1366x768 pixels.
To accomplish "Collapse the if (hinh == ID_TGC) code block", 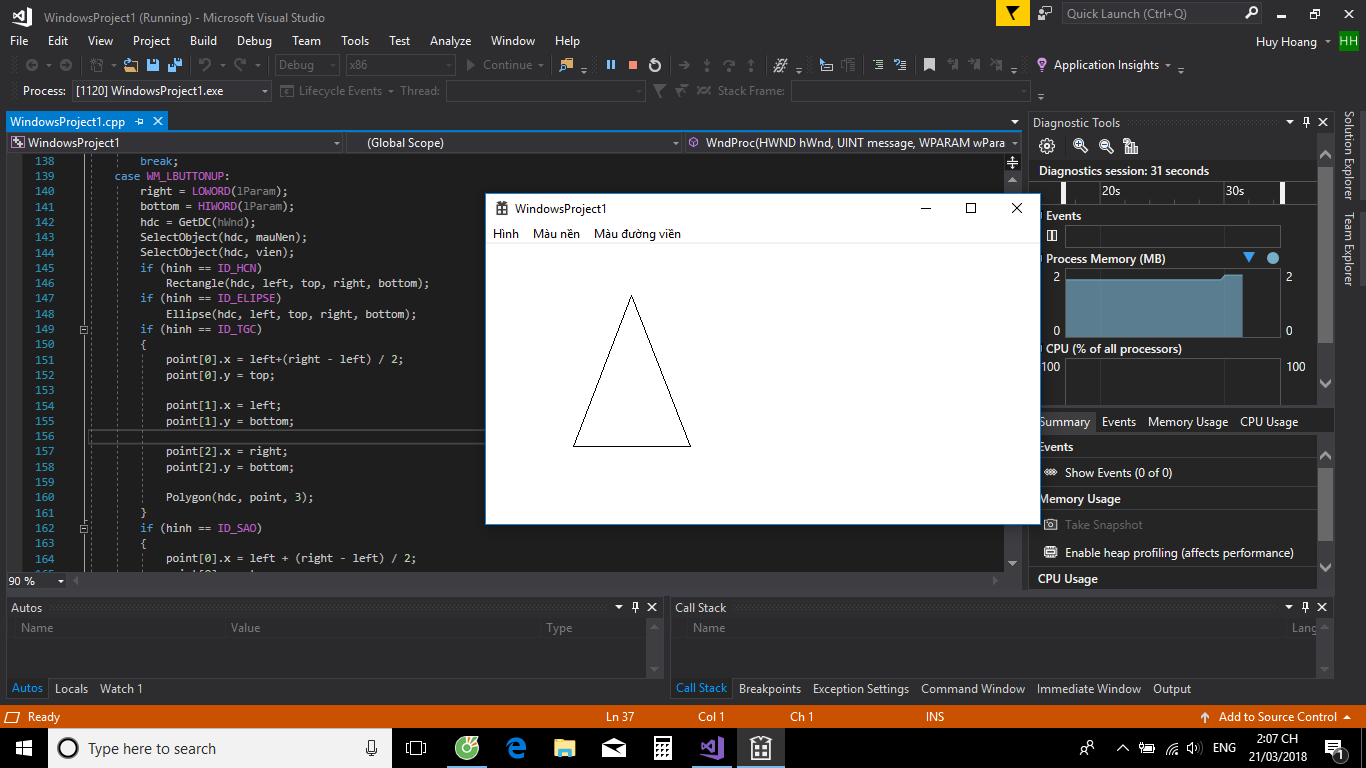I will (84, 329).
